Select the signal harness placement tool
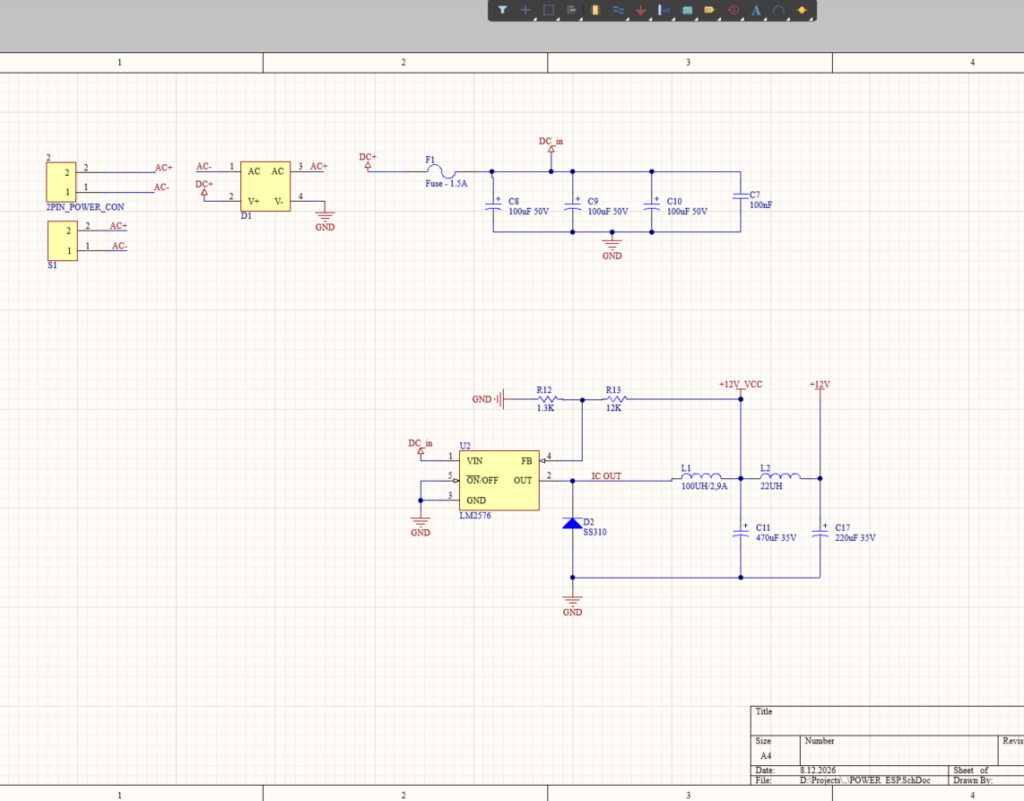This screenshot has height=801, width=1024. (664, 10)
